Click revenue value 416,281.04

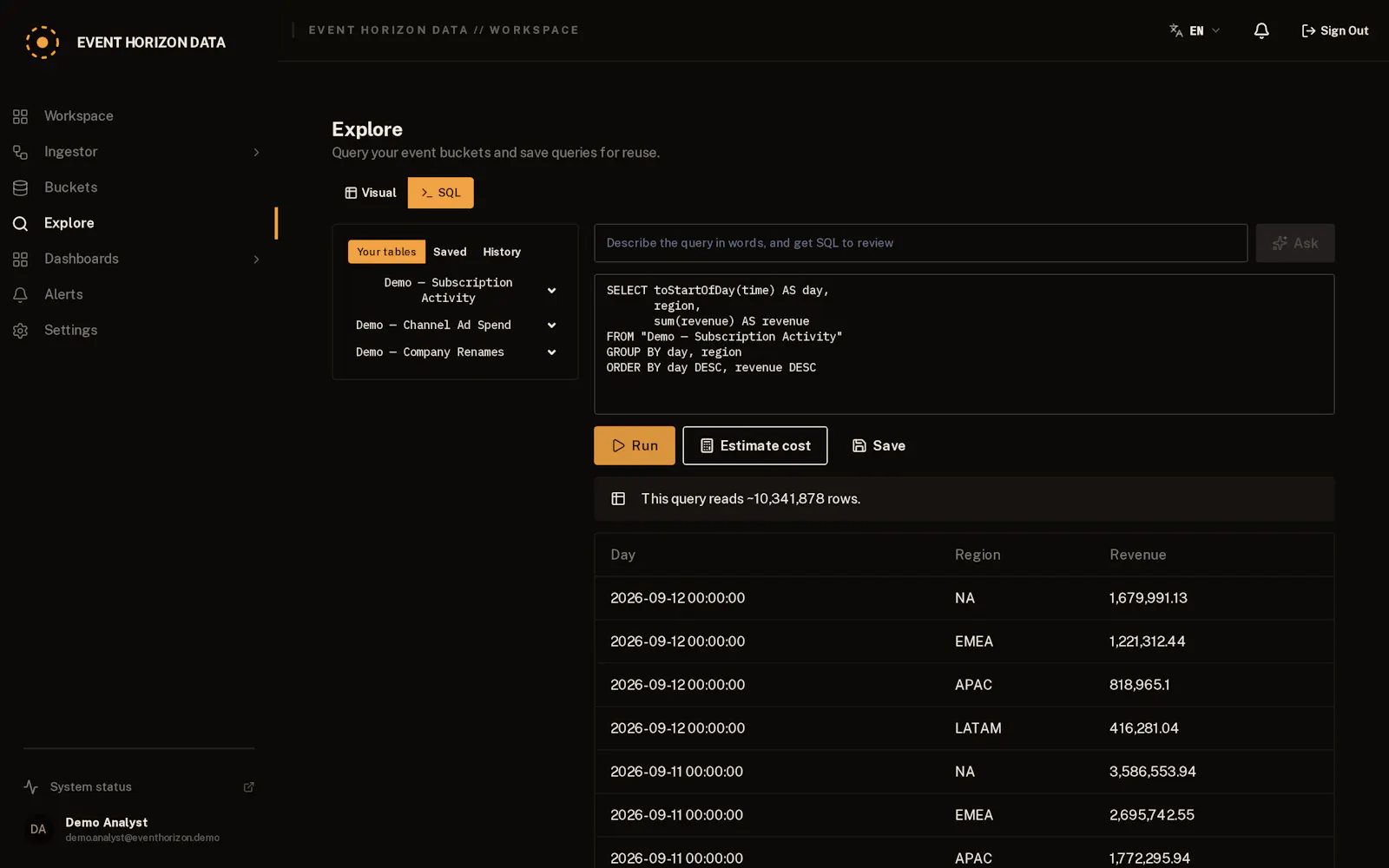pos(1143,728)
